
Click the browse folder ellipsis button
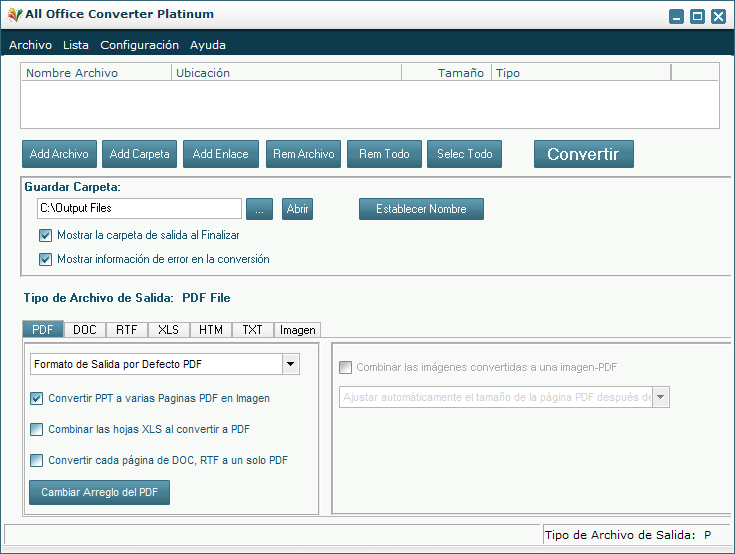pyautogui.click(x=258, y=209)
